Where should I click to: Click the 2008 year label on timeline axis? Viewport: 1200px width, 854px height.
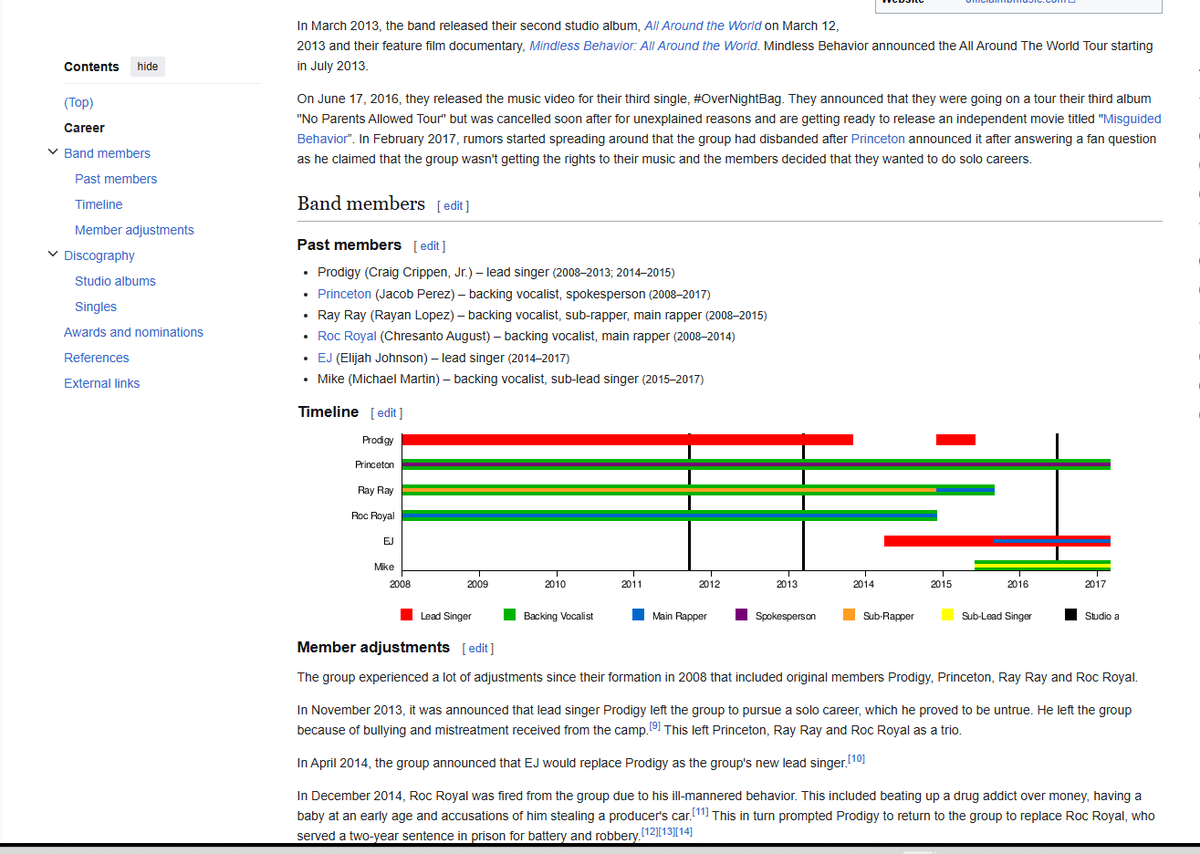[x=400, y=583]
